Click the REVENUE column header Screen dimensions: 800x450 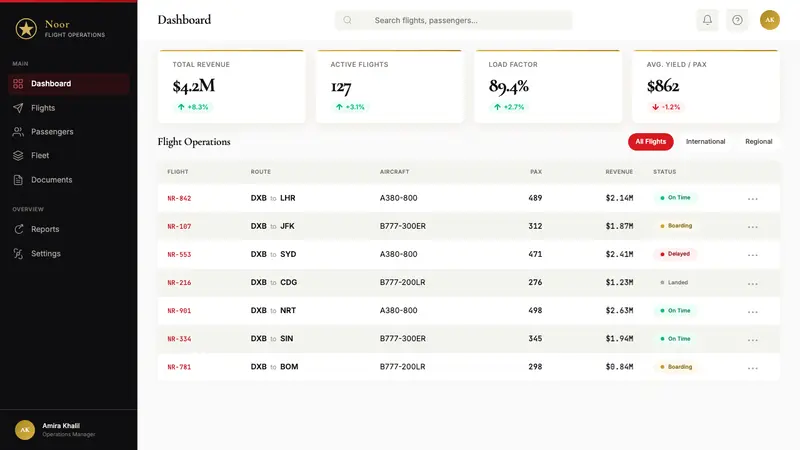[x=619, y=172]
